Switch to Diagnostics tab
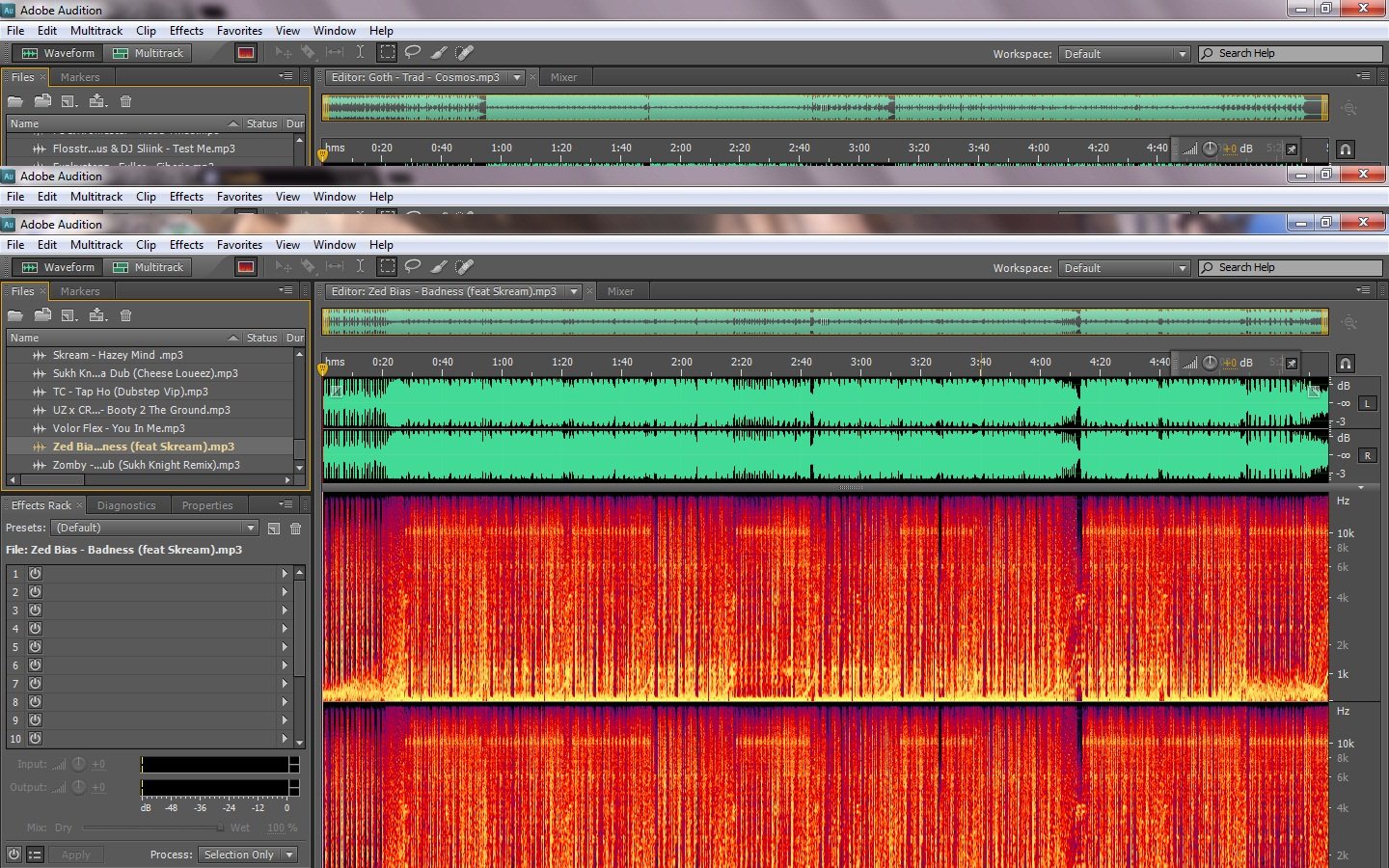The height and width of the screenshot is (868, 1389). (x=126, y=505)
